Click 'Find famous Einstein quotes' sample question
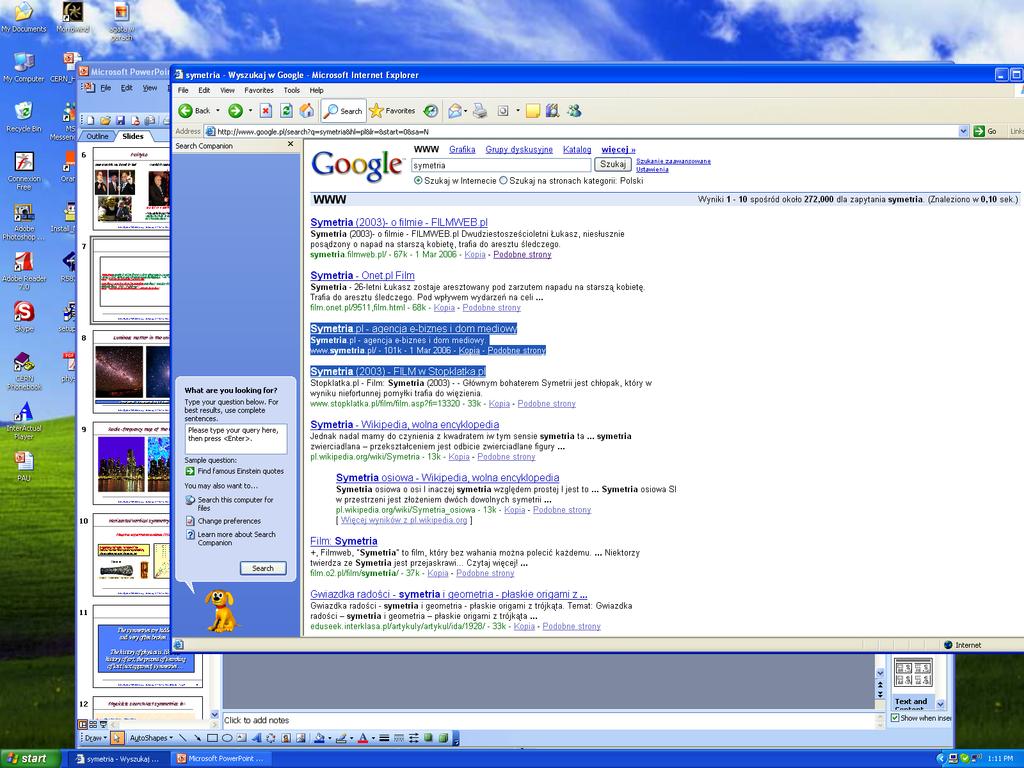Viewport: 1024px width, 768px height. click(x=234, y=471)
